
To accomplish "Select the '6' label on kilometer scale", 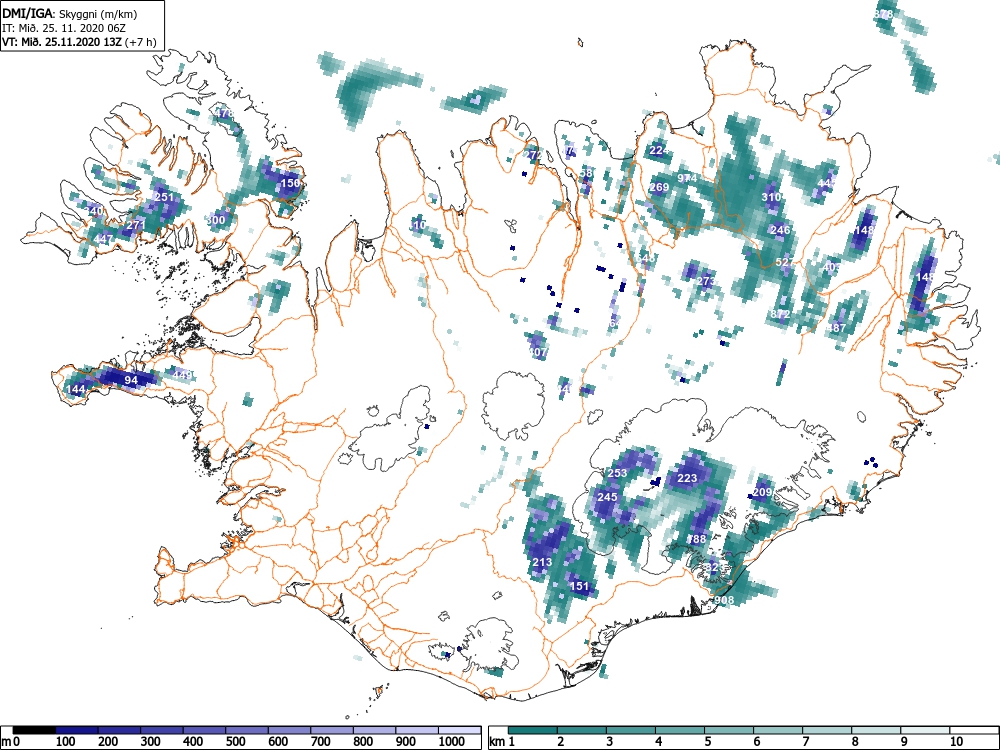I will pyautogui.click(x=756, y=742).
